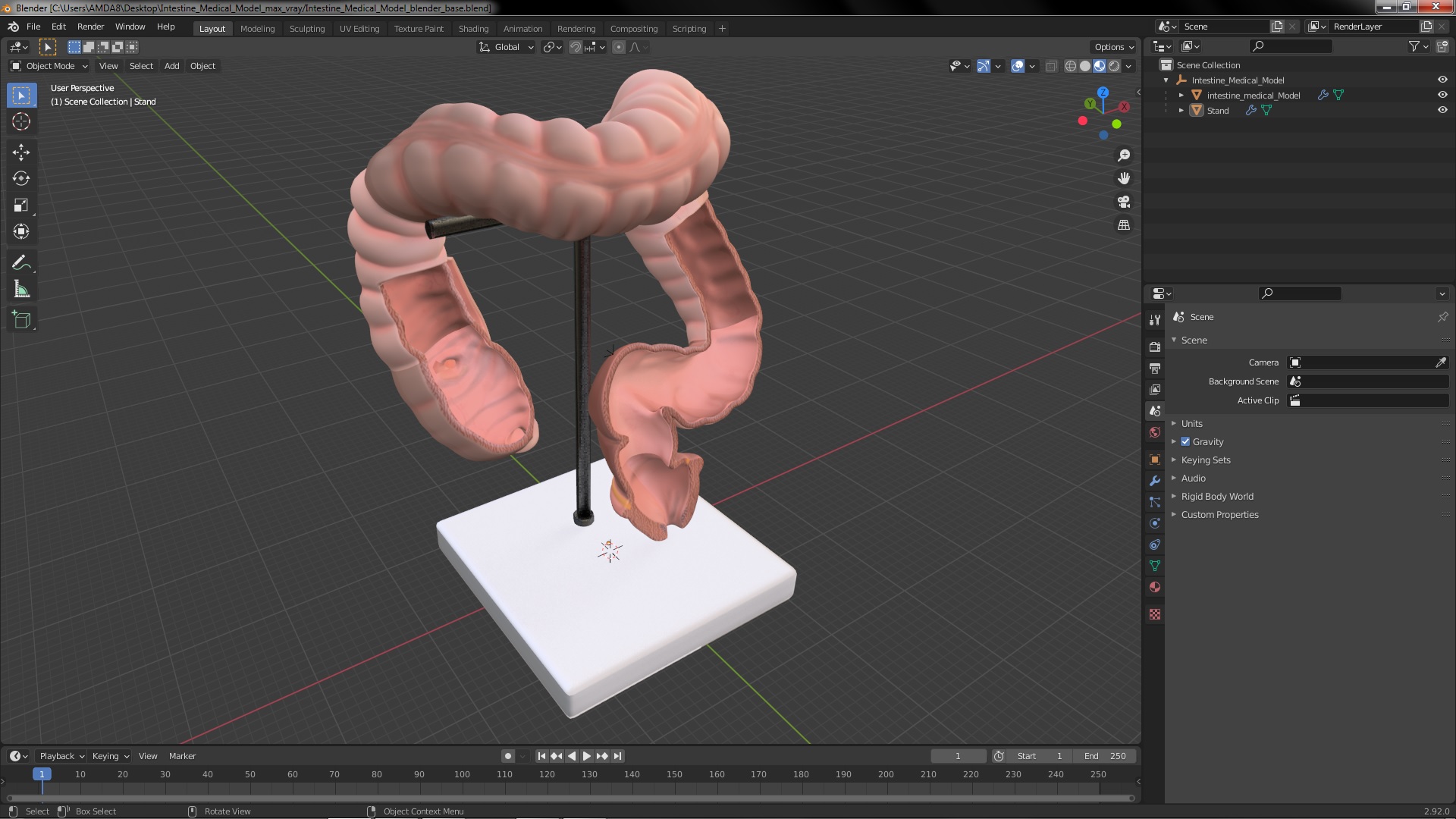Expand the Keying Sets panel

coord(1206,460)
